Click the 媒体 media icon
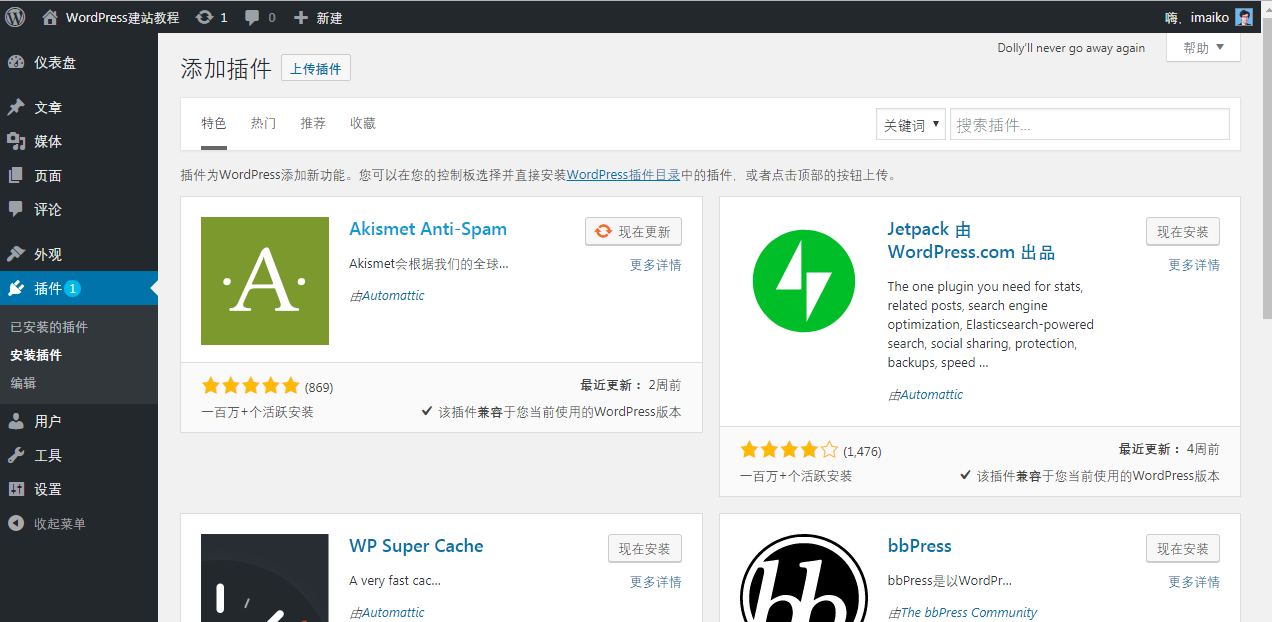Image resolution: width=1272 pixels, height=622 pixels. pyautogui.click(x=16, y=141)
